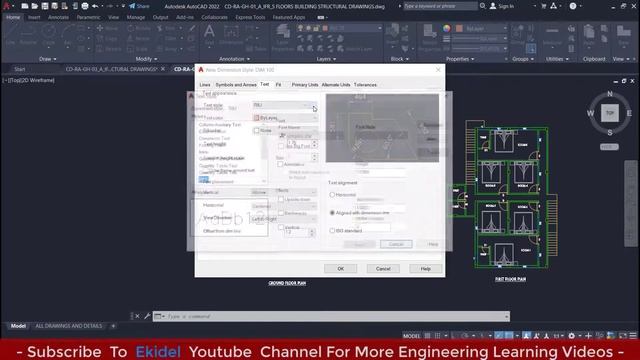Image resolution: width=640 pixels, height=360 pixels.
Task: Open the ALL DRAWINGS AND DETAILS layout tab
Action: point(69,326)
